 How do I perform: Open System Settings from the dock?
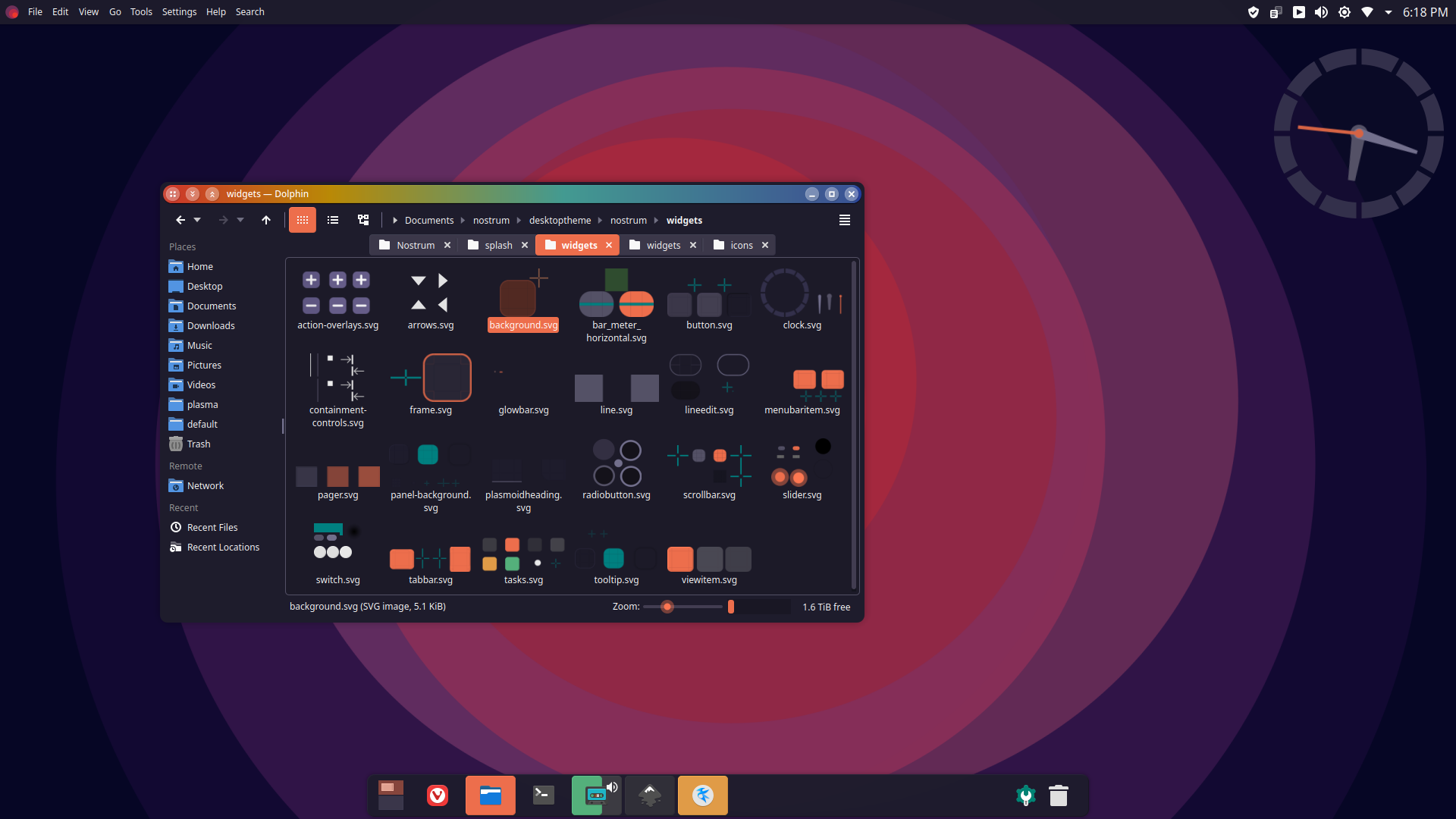point(1025,795)
